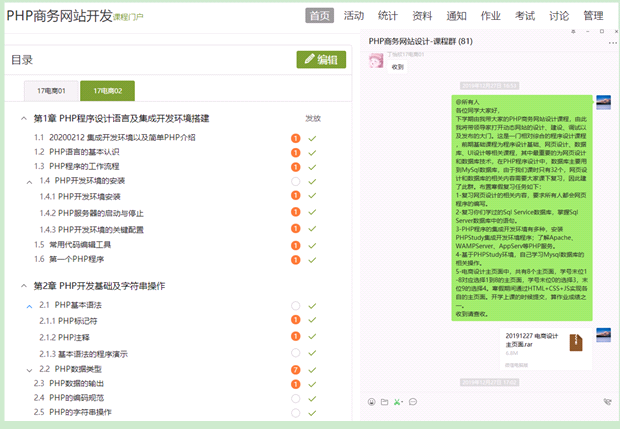The width and height of the screenshot is (620, 429).
Task: Open the 作业 navigation menu item
Action: [490, 16]
